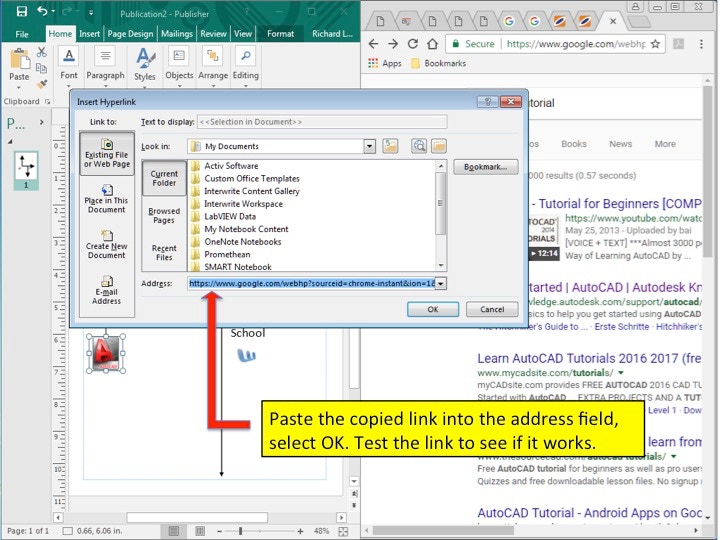Click Chrome home icon

click(433, 44)
